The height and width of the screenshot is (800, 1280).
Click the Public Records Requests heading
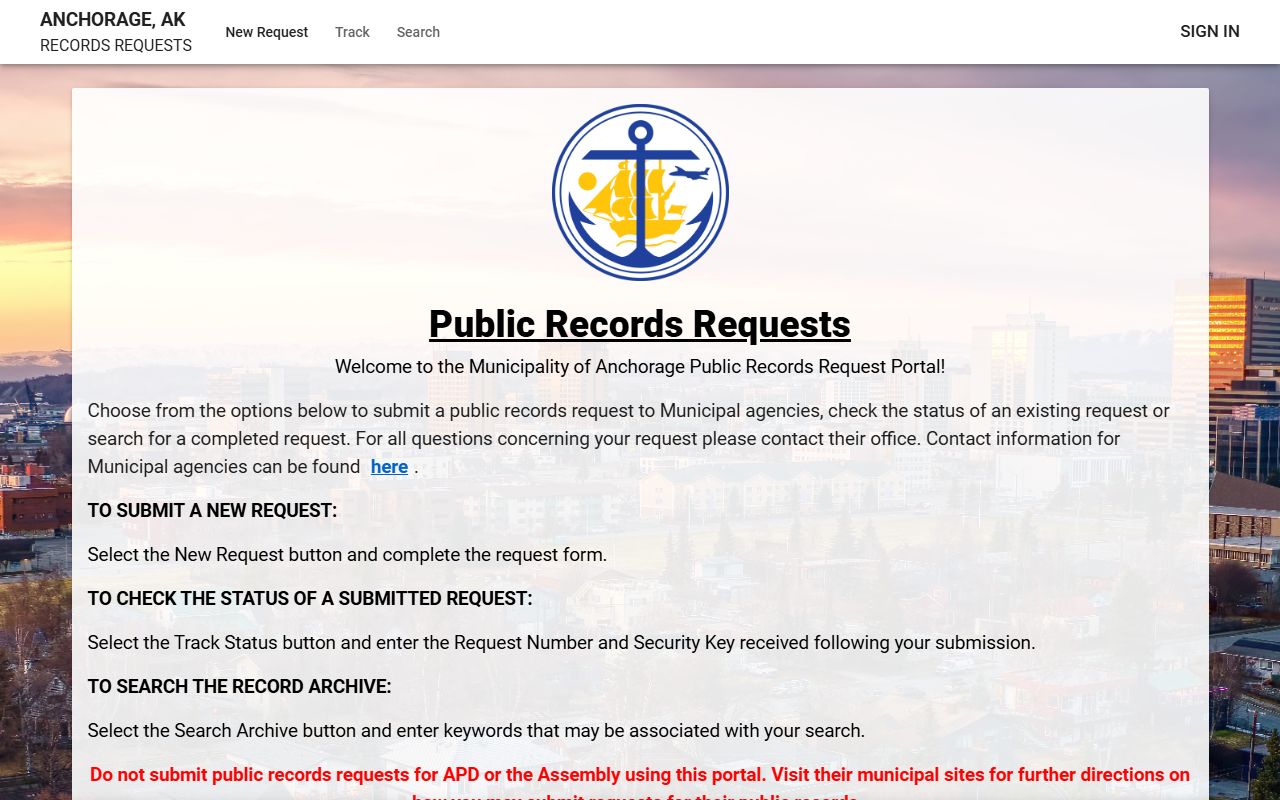(x=640, y=324)
